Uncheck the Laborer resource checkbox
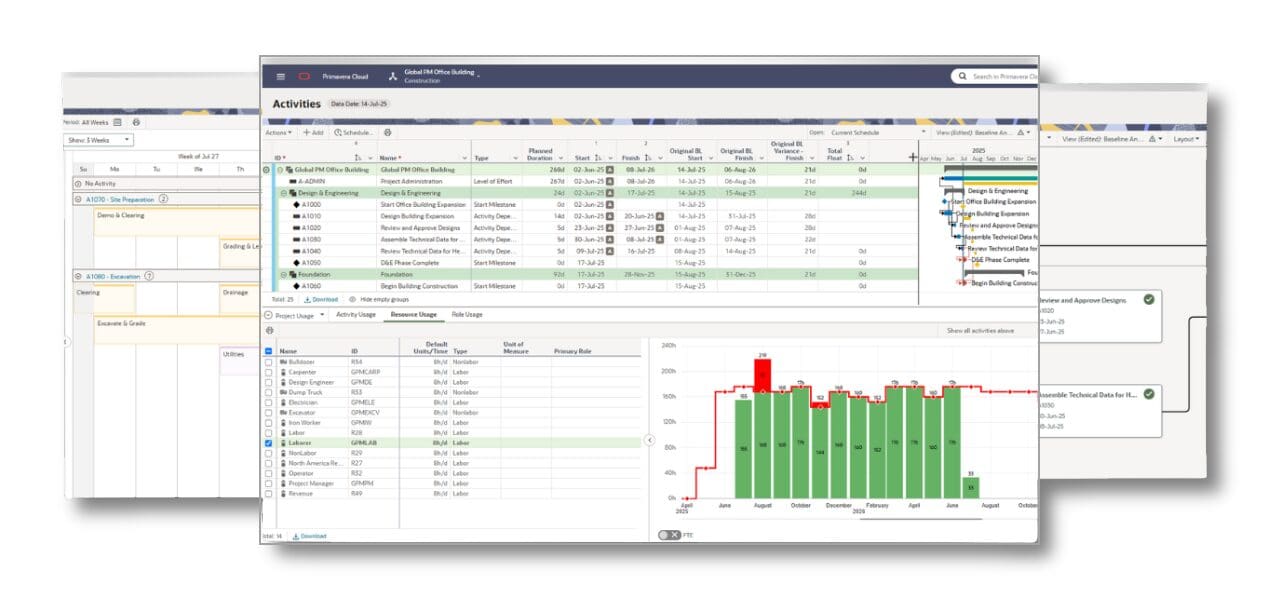Viewport: 1280px width, 606px height. [268, 443]
